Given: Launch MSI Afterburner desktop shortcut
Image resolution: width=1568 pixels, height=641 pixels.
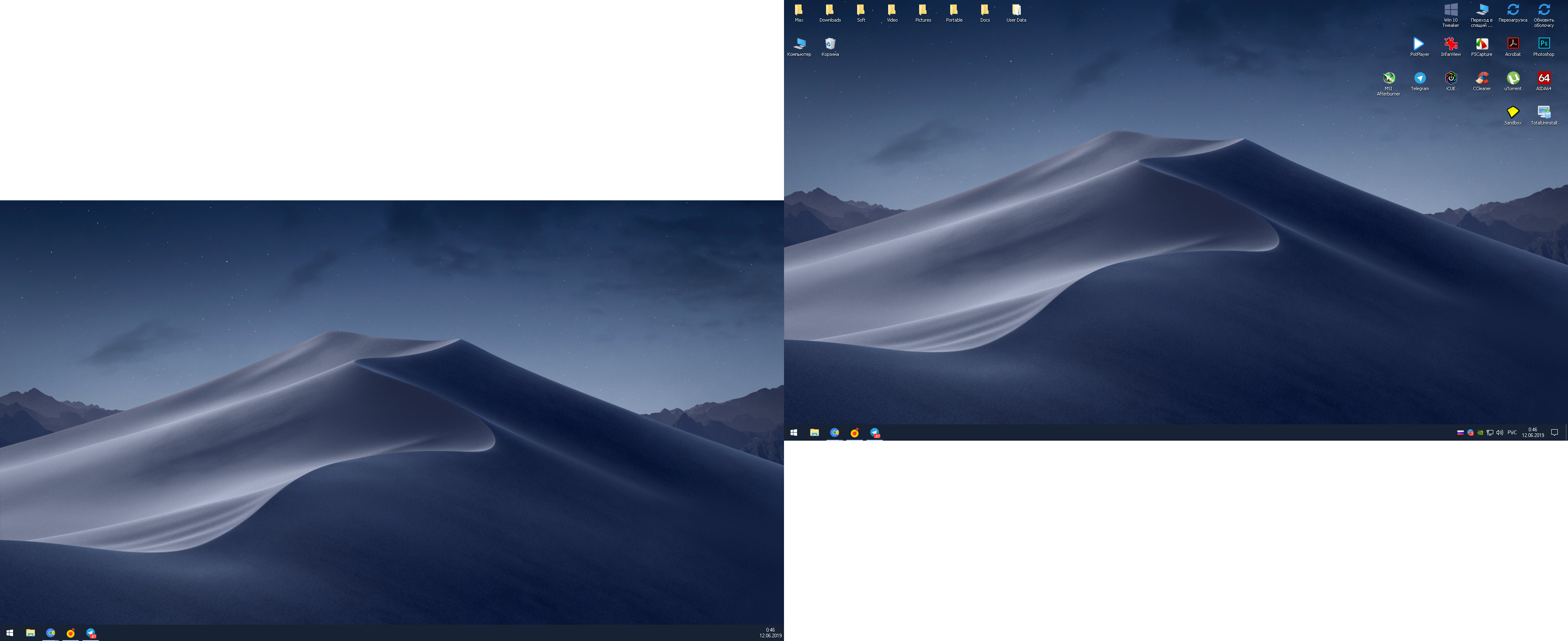Looking at the screenshot, I should tap(1388, 84).
